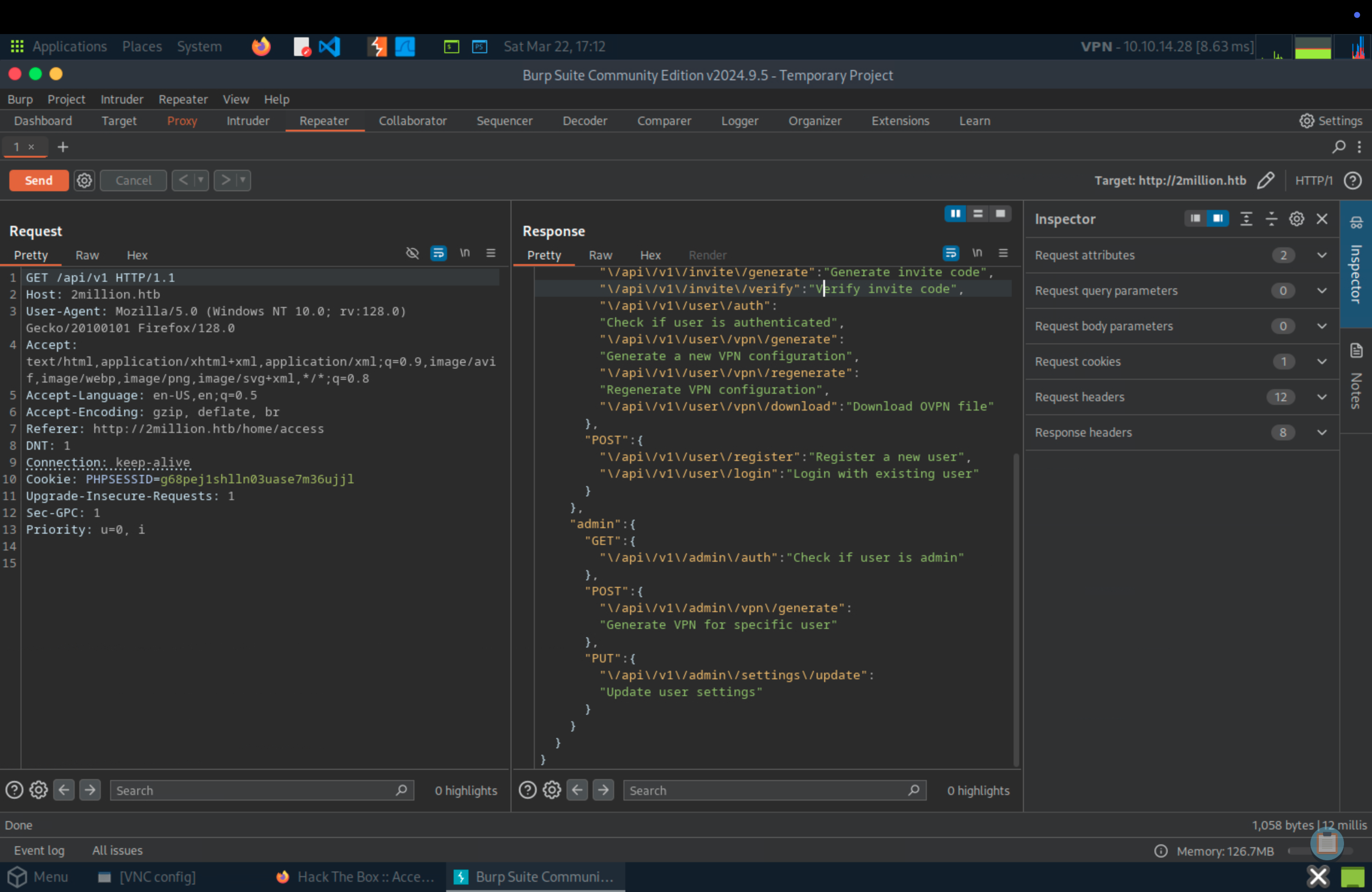
Task: Go to next match in Response search
Action: 603,790
